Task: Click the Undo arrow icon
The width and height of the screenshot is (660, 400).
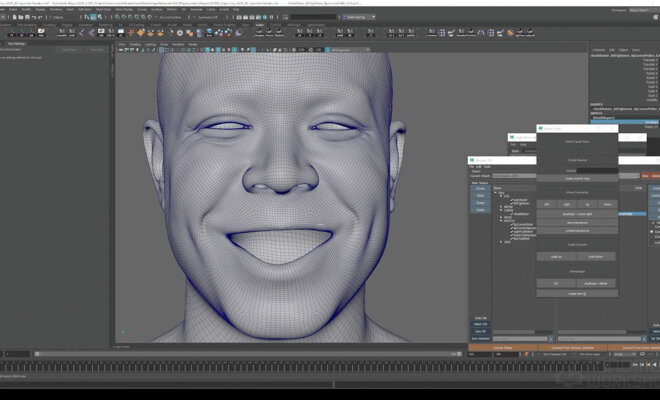Action: (34, 17)
